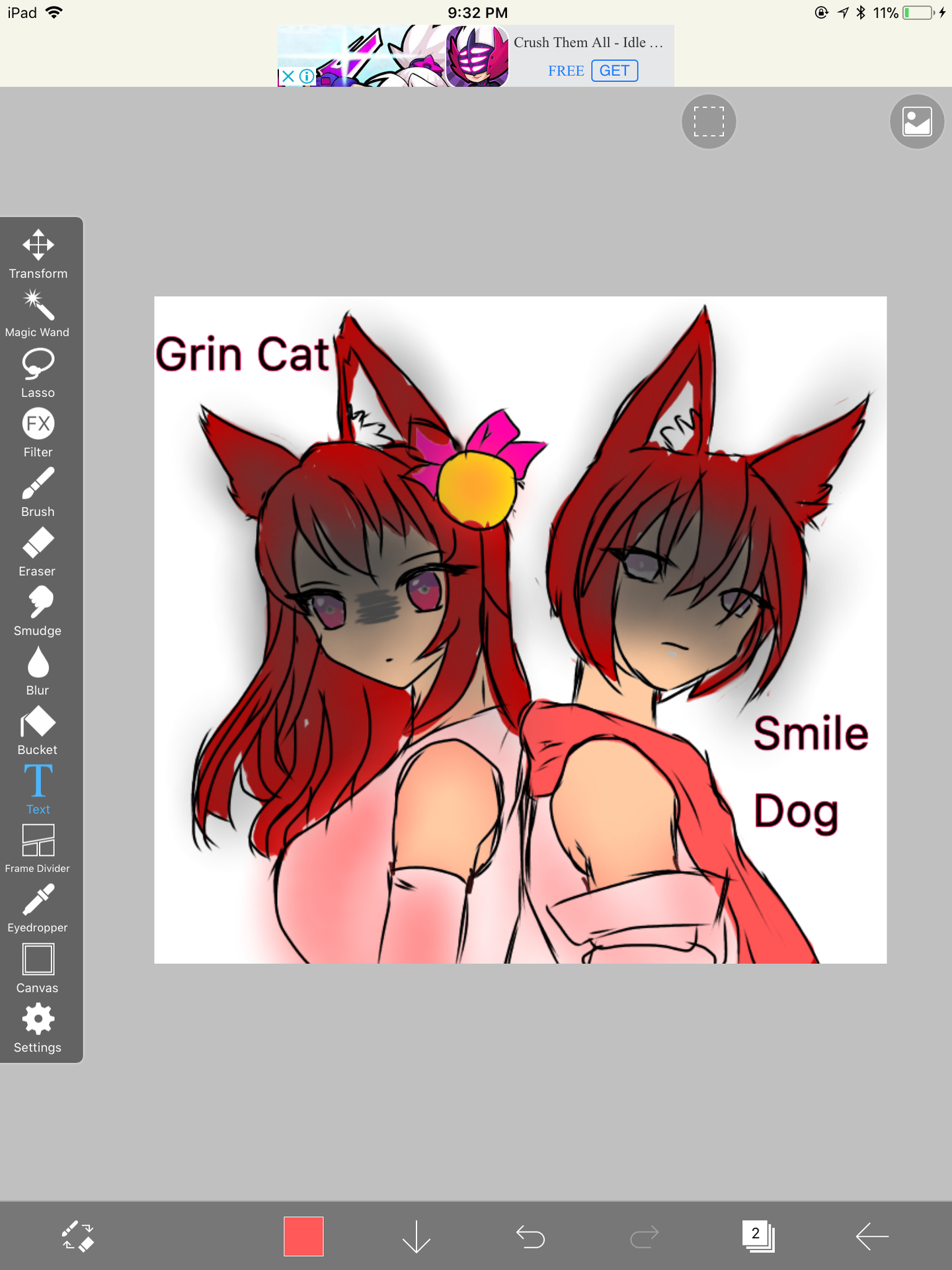The width and height of the screenshot is (952, 1270).
Task: Open ad info icon
Action: coord(307,76)
